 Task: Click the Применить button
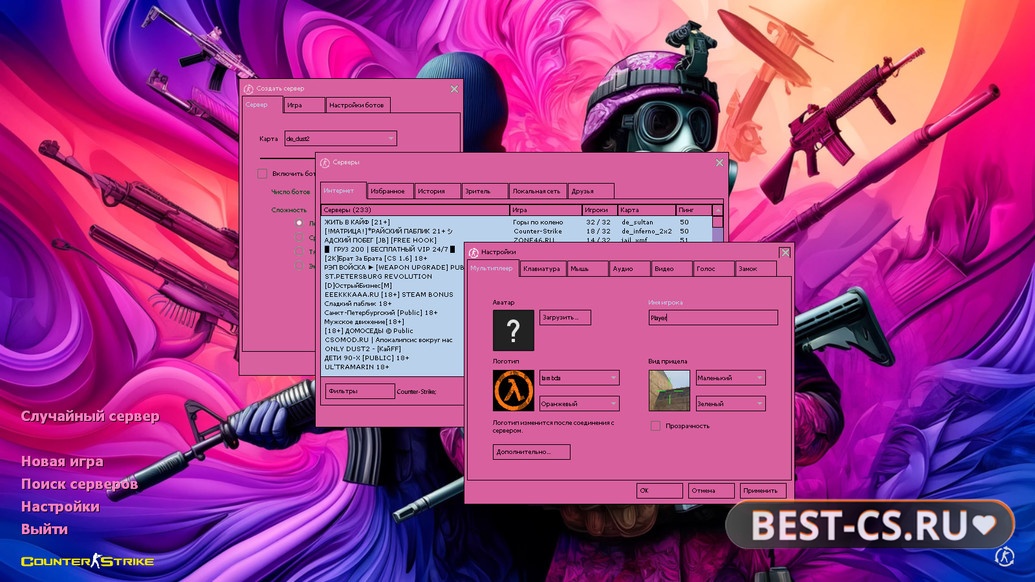762,491
